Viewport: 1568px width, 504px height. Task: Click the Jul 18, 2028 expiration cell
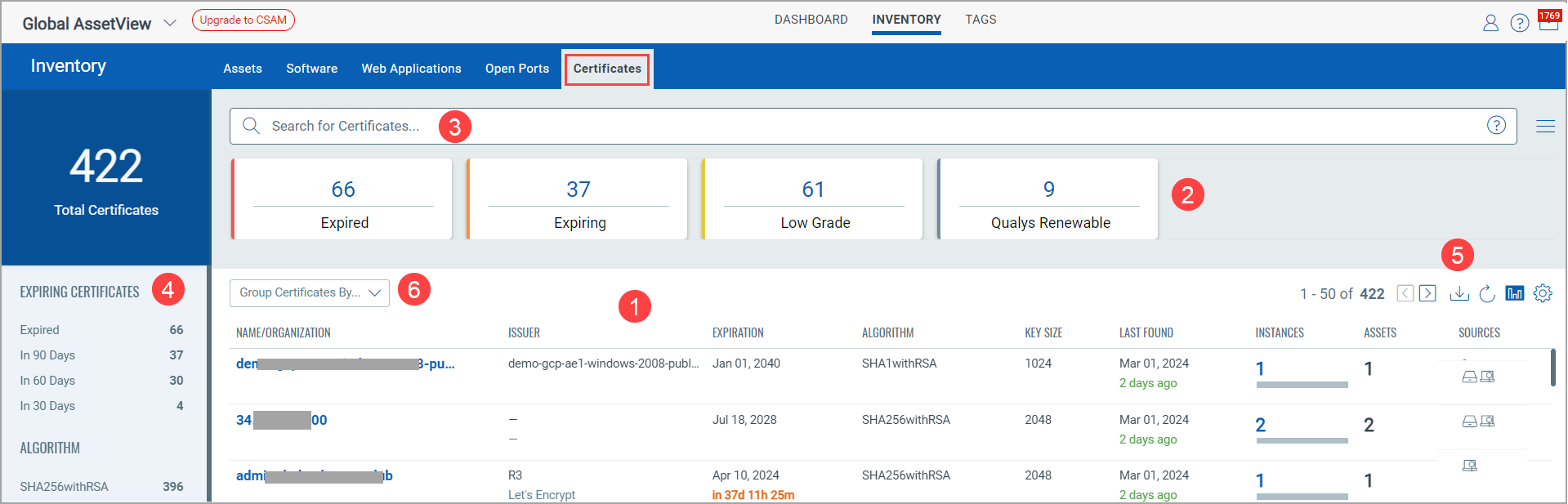744,420
